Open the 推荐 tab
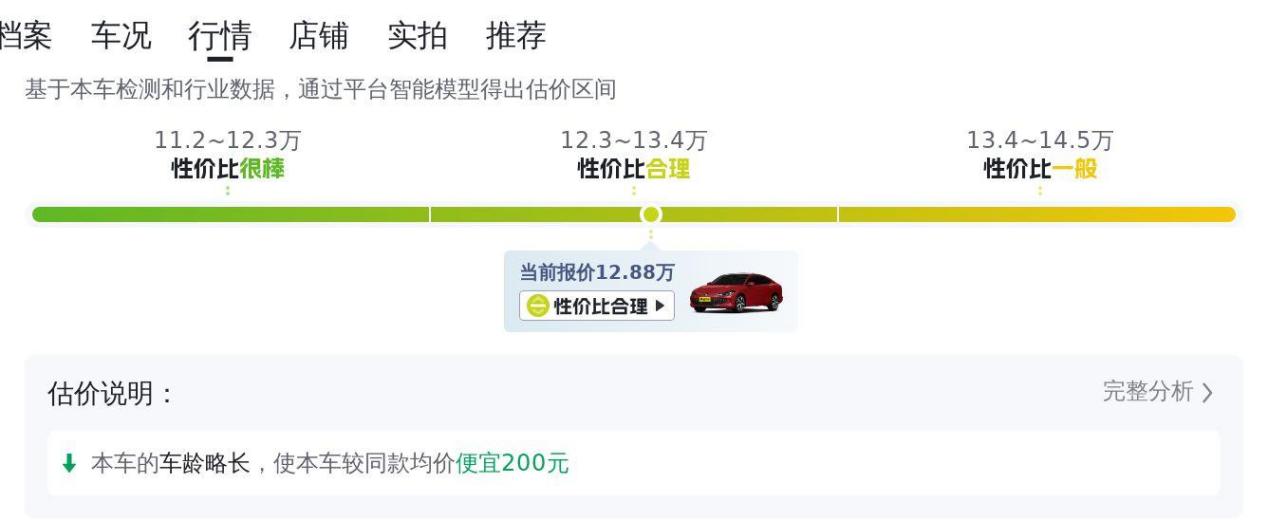The width and height of the screenshot is (1268, 520). pyautogui.click(x=516, y=36)
